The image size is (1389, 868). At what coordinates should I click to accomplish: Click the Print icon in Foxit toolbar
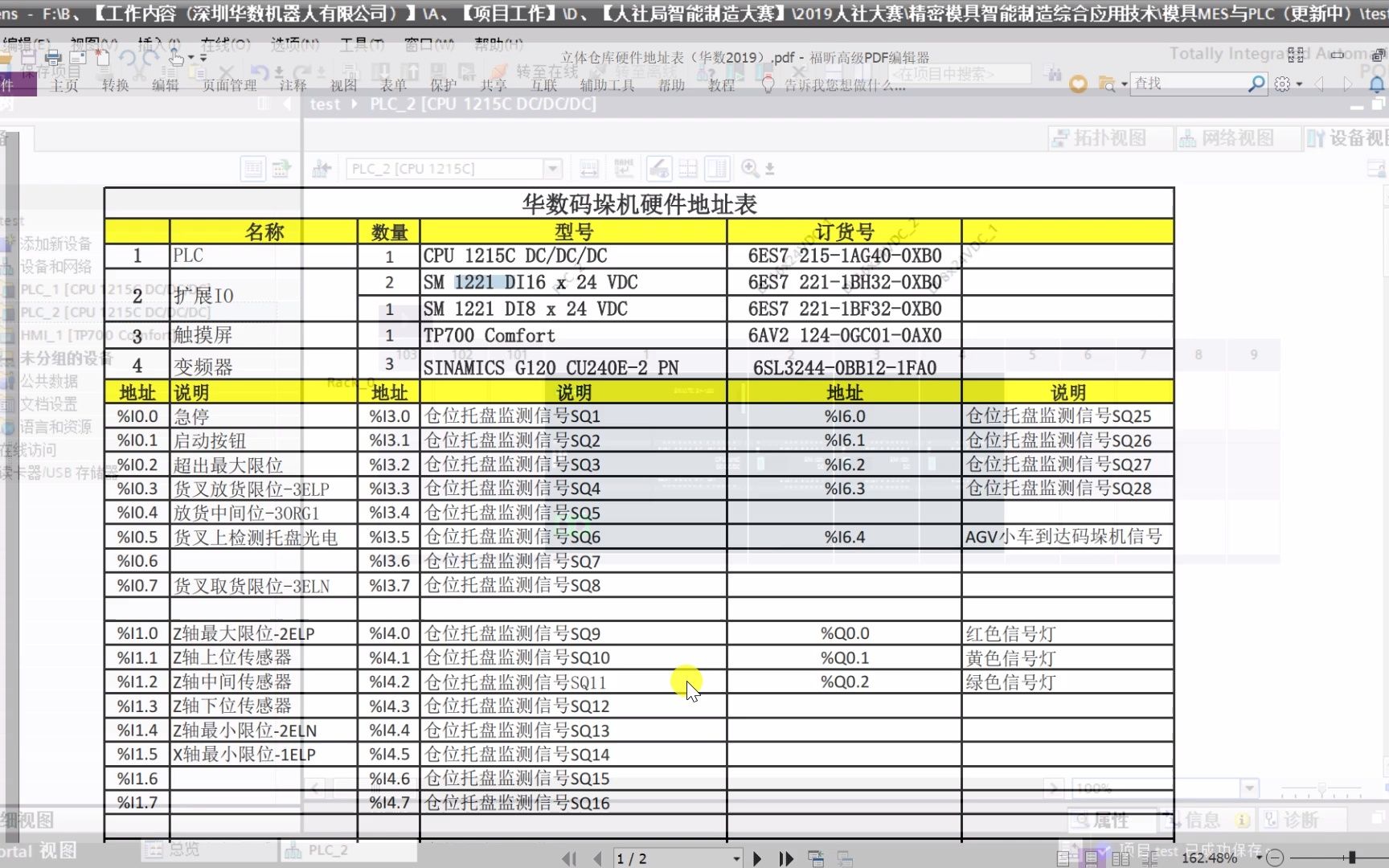[x=52, y=57]
